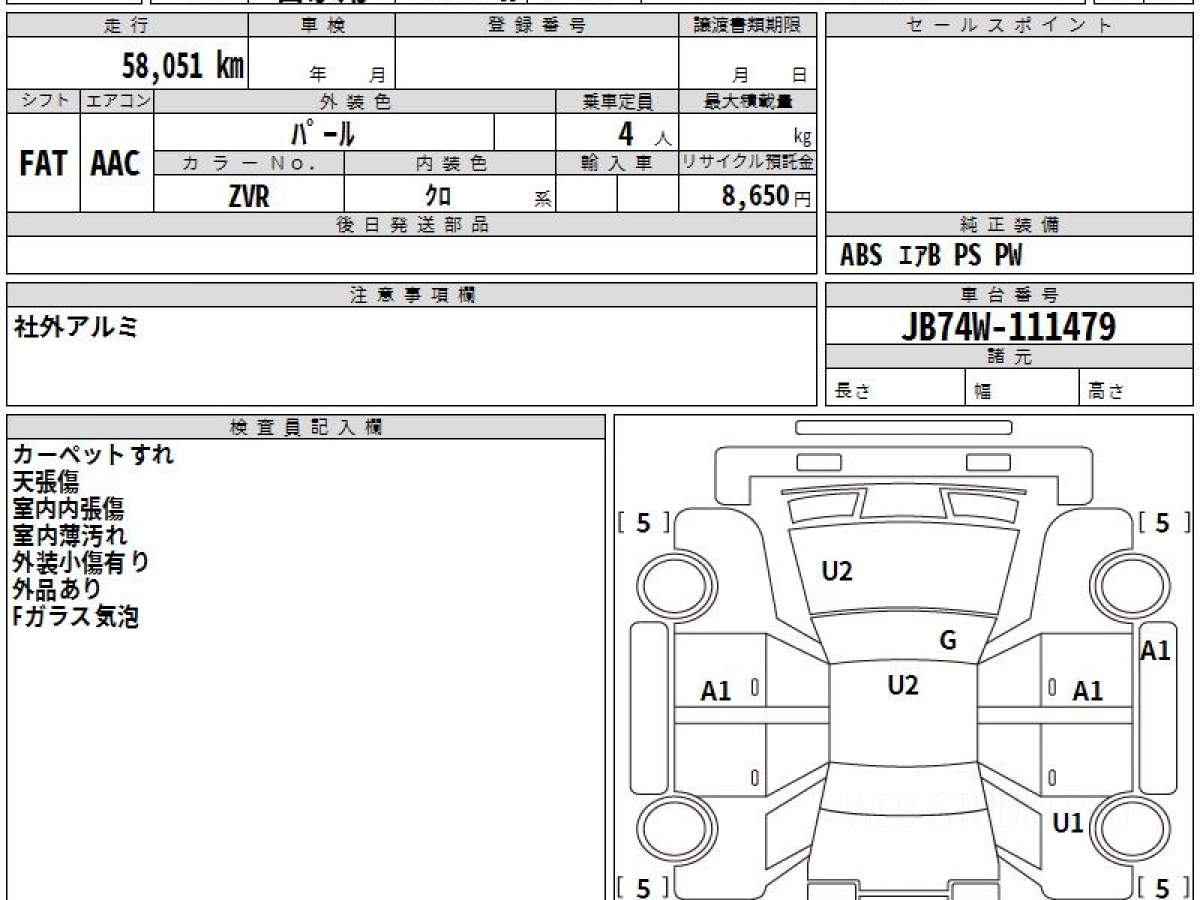Select the note 社外アルミ
The image size is (1200, 900).
point(76,326)
